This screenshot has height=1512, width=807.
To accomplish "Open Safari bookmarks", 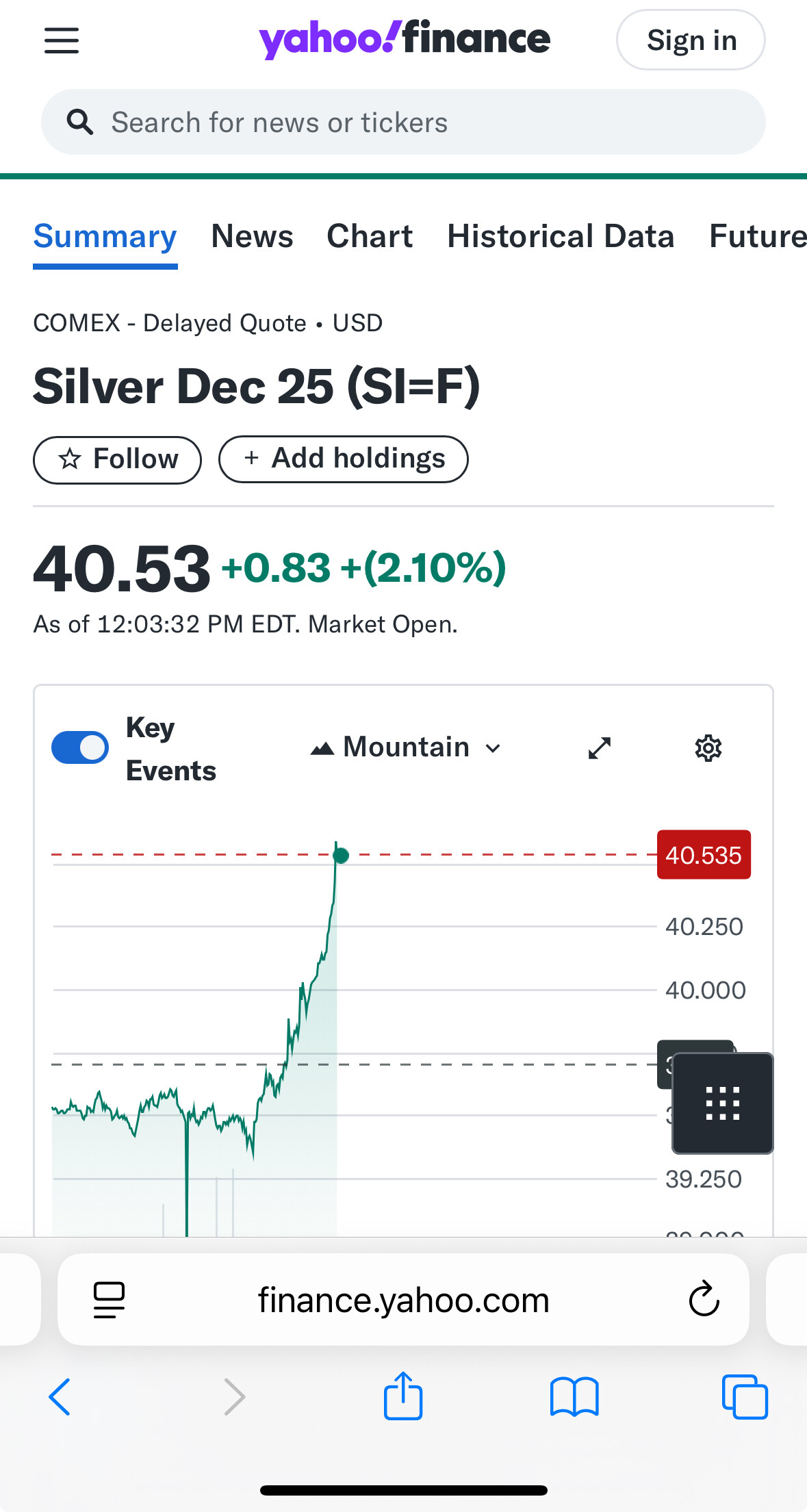I will pos(574,1396).
